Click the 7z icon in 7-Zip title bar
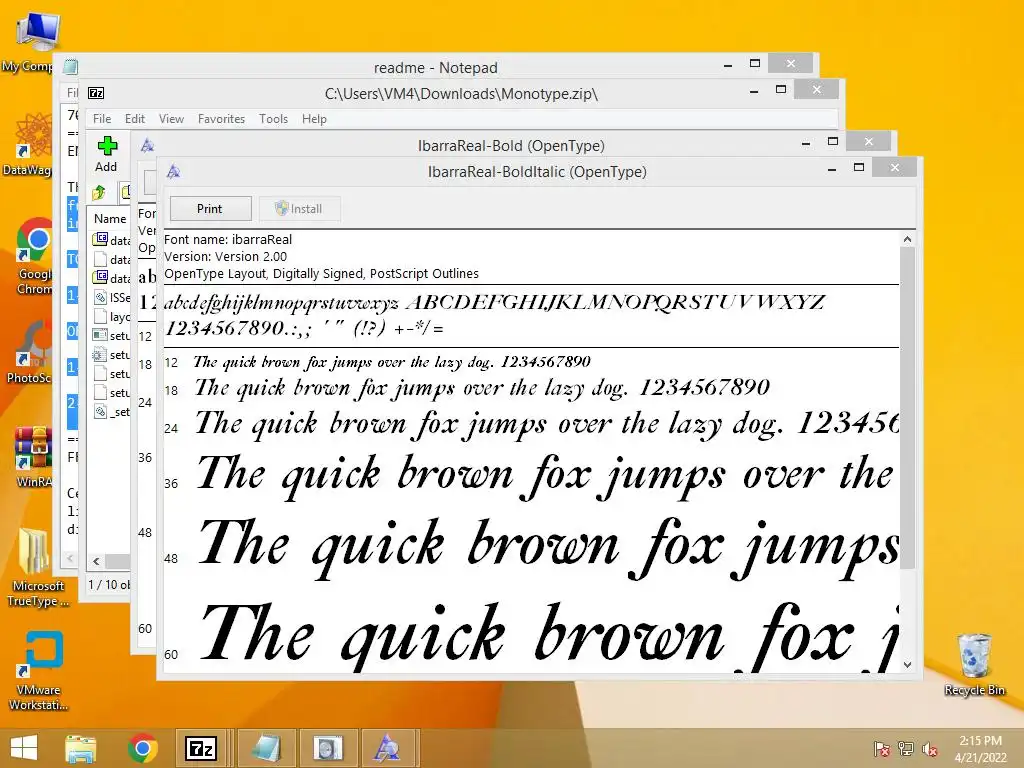 click(96, 93)
